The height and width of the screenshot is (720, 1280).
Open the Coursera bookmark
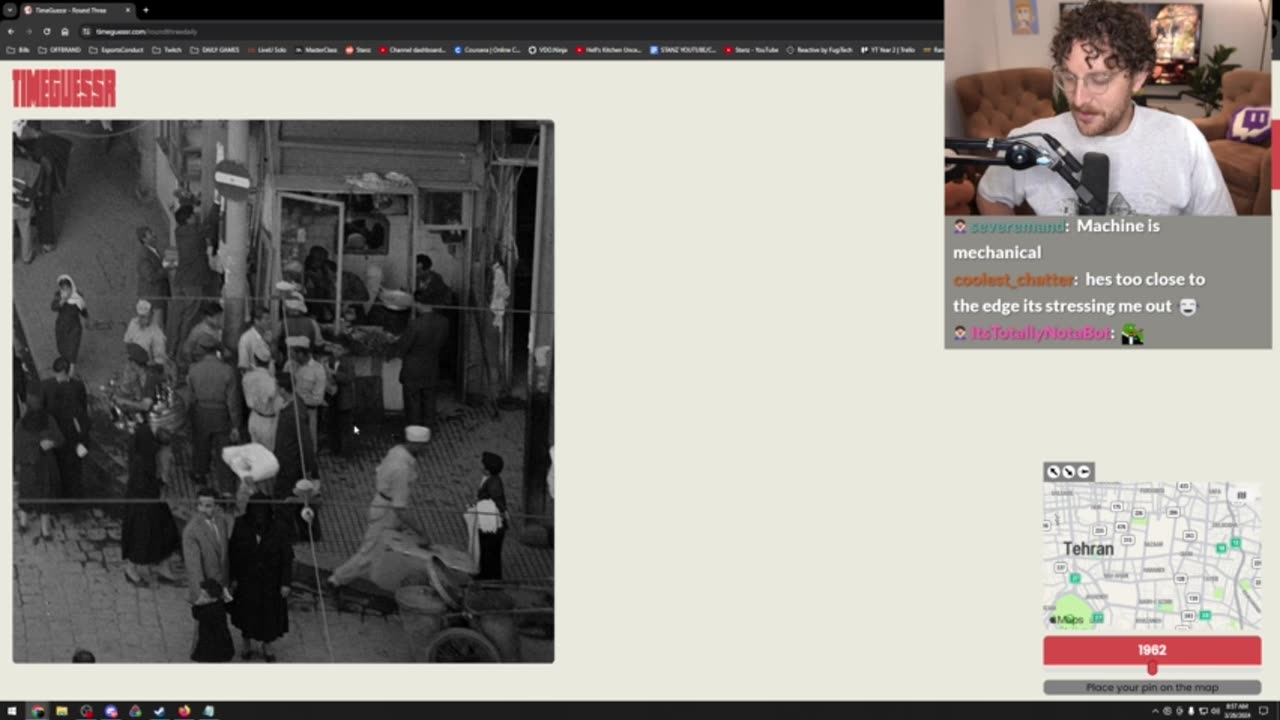pos(487,49)
